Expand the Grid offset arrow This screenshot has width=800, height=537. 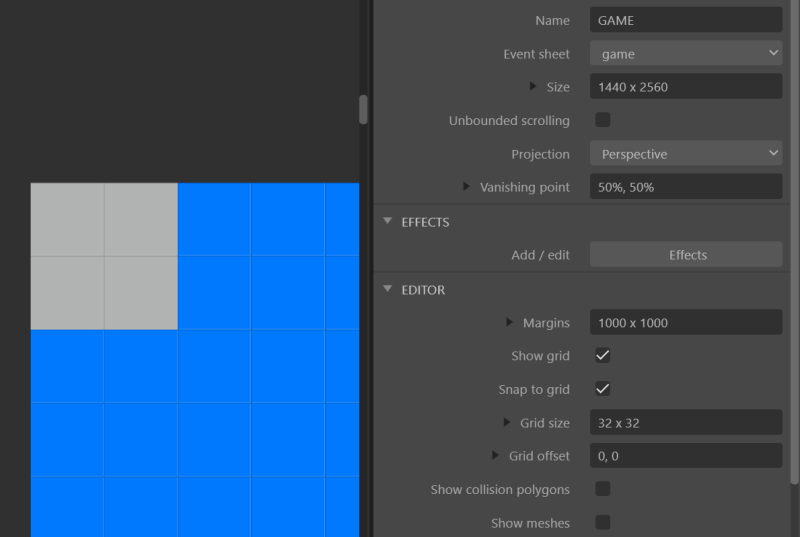point(495,455)
